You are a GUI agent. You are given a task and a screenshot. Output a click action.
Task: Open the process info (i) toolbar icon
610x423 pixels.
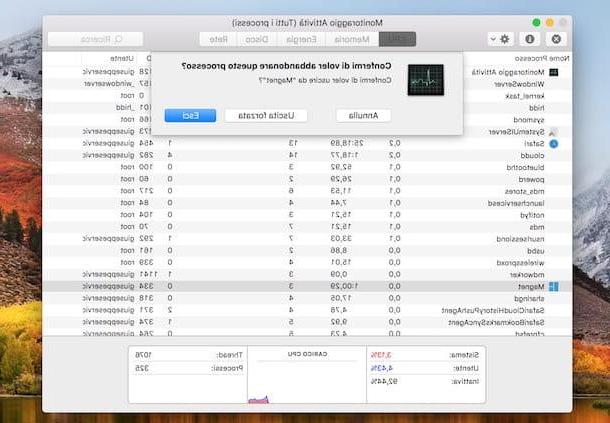[529, 39]
